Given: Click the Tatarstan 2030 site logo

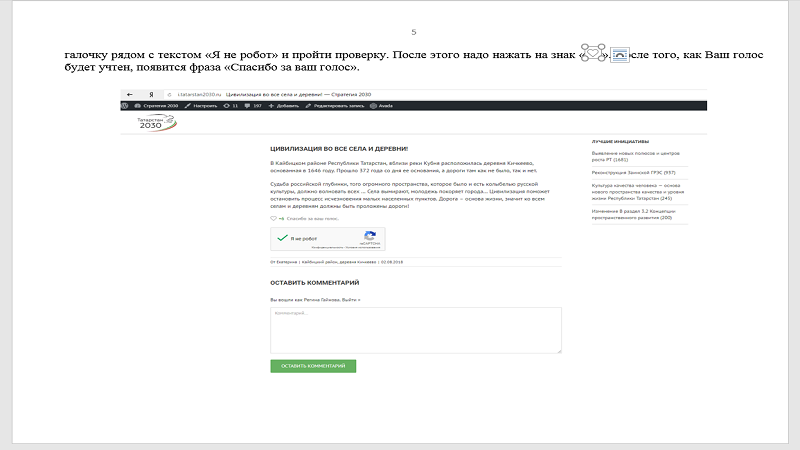Looking at the screenshot, I should 149,123.
